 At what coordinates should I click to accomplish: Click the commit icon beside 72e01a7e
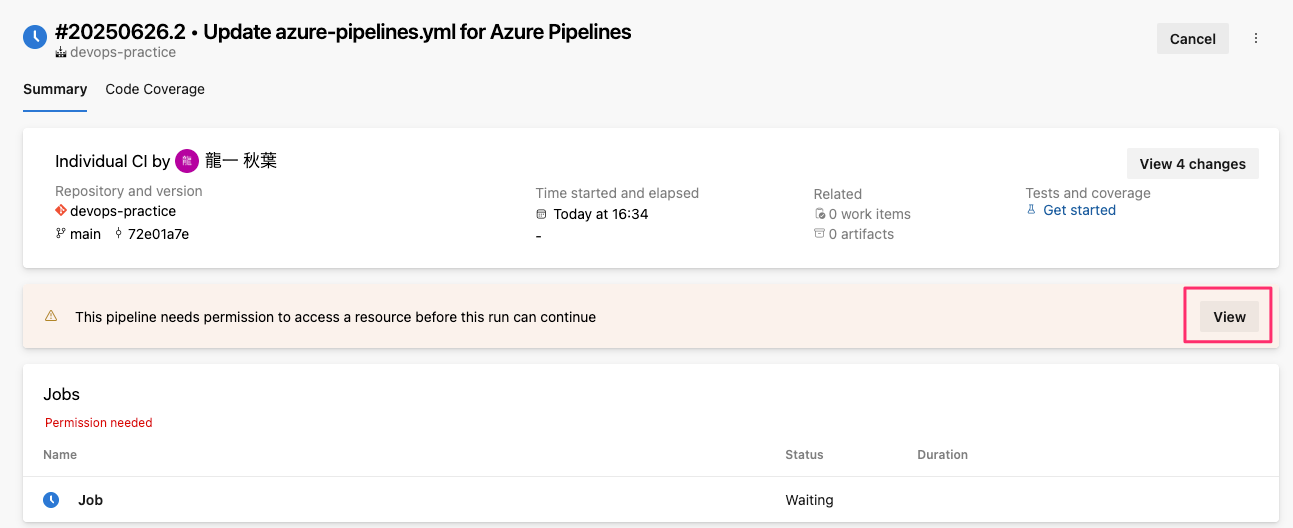pos(119,234)
